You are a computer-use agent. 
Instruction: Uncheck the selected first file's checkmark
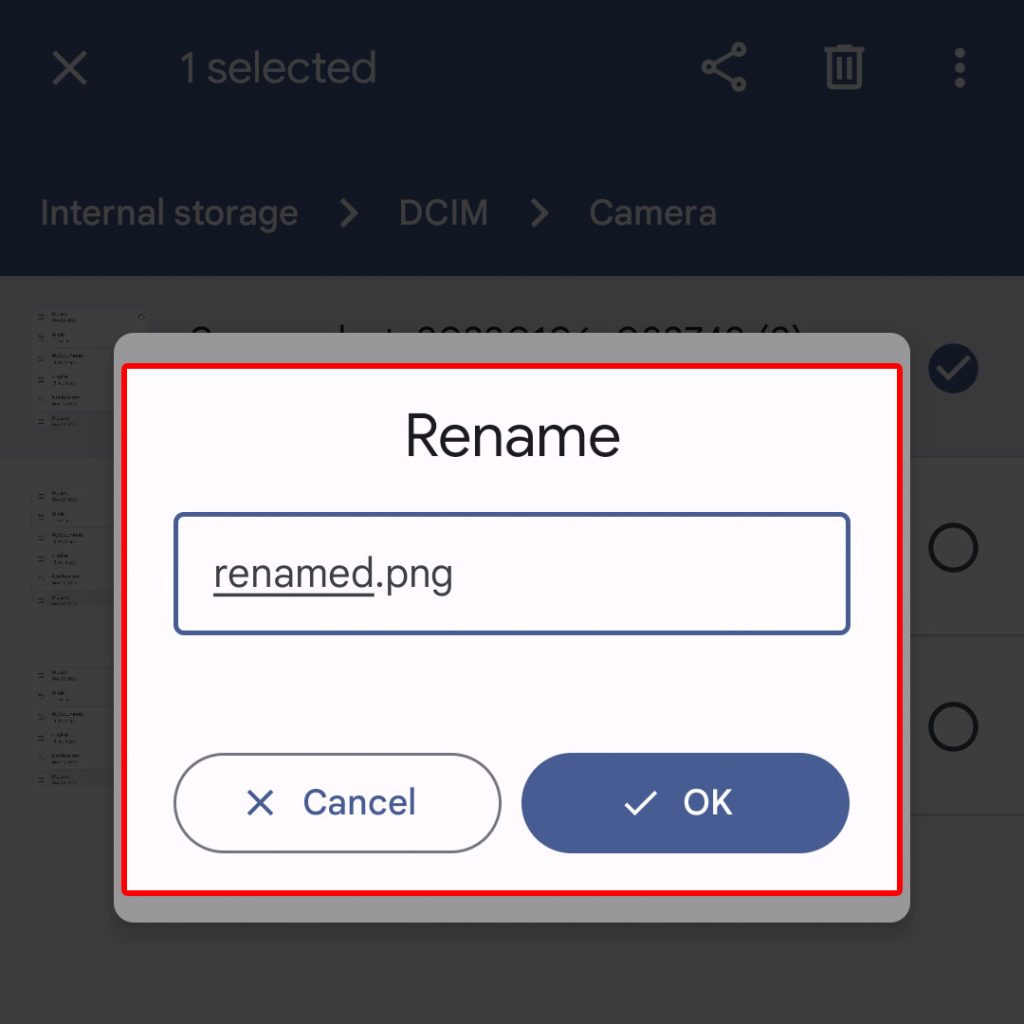[952, 370]
